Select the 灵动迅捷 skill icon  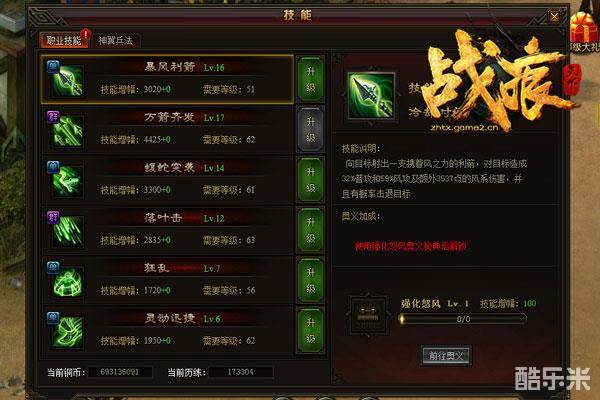pos(68,332)
